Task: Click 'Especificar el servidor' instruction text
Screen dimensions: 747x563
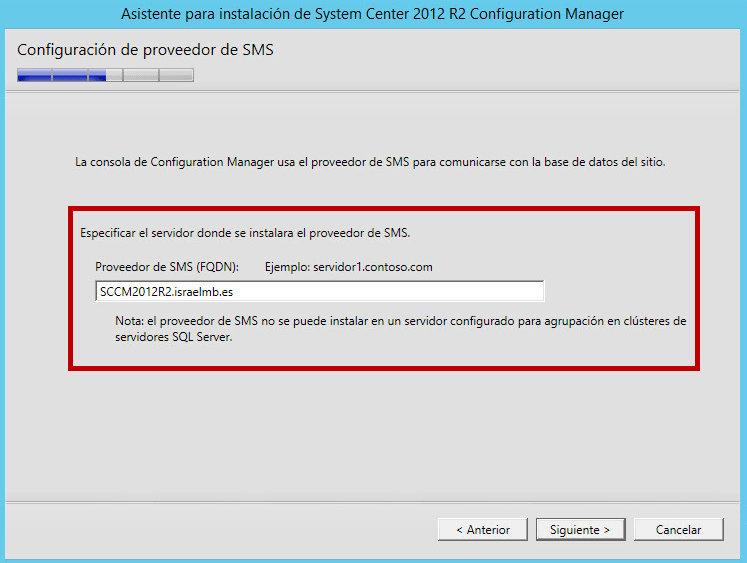Action: (x=245, y=233)
